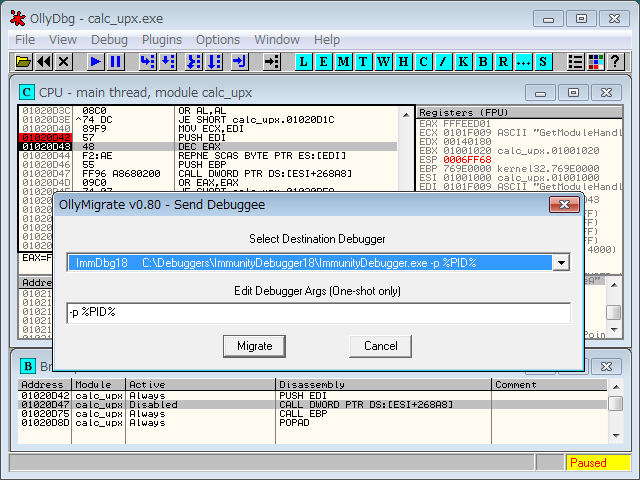Image resolution: width=640 pixels, height=480 pixels.
Task: Open Source window with S icon
Action: point(543,62)
